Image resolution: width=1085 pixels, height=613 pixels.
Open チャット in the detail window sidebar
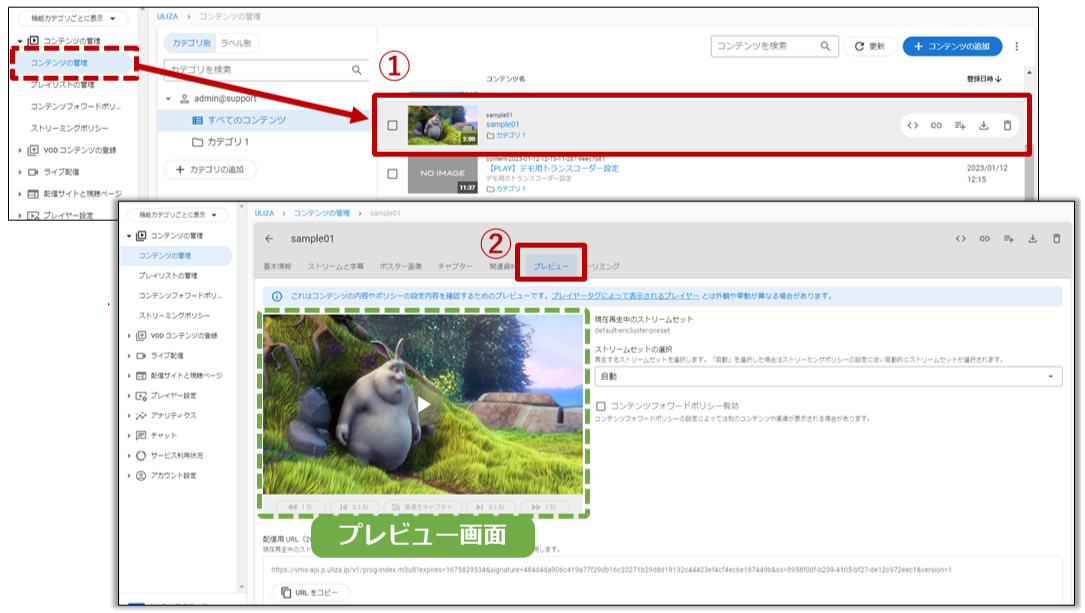click(163, 436)
